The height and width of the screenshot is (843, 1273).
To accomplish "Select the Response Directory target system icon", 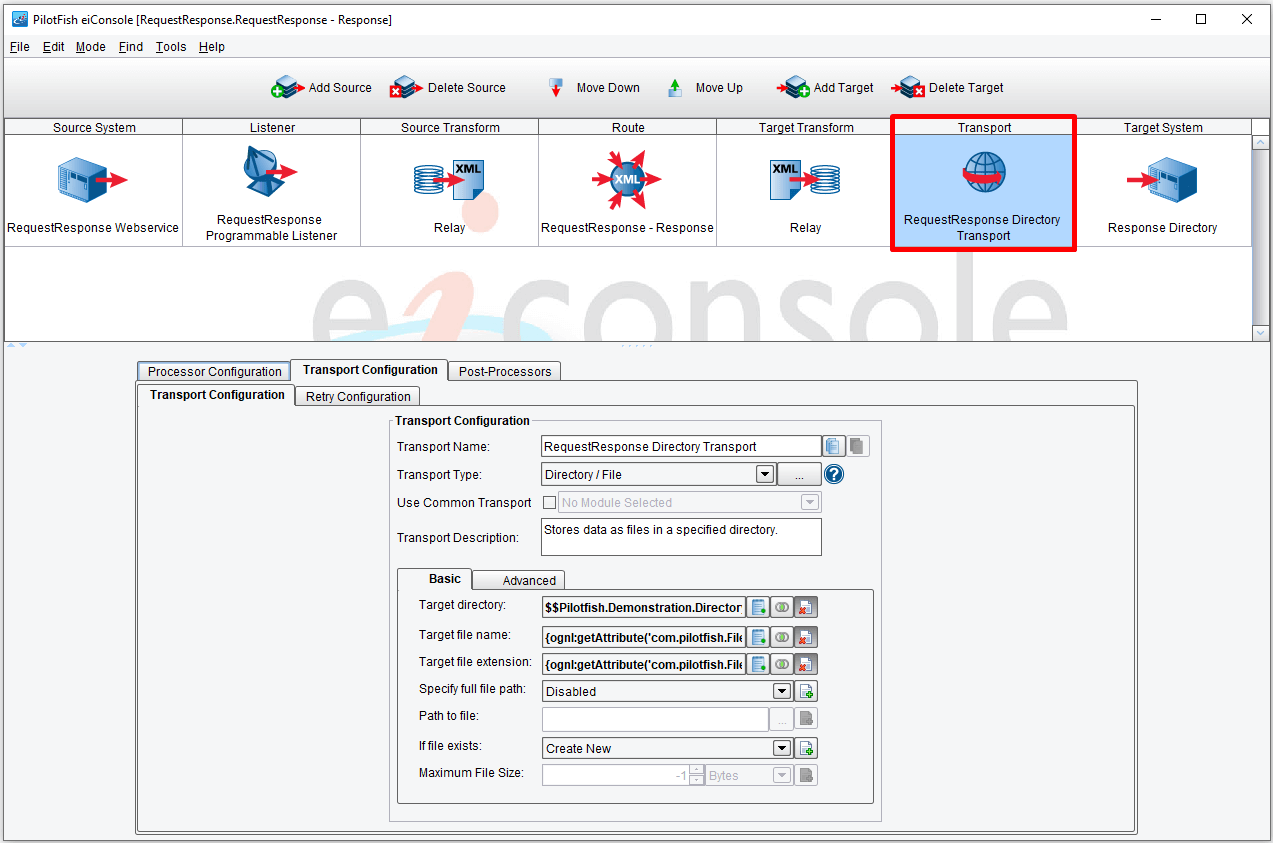I will point(1162,180).
